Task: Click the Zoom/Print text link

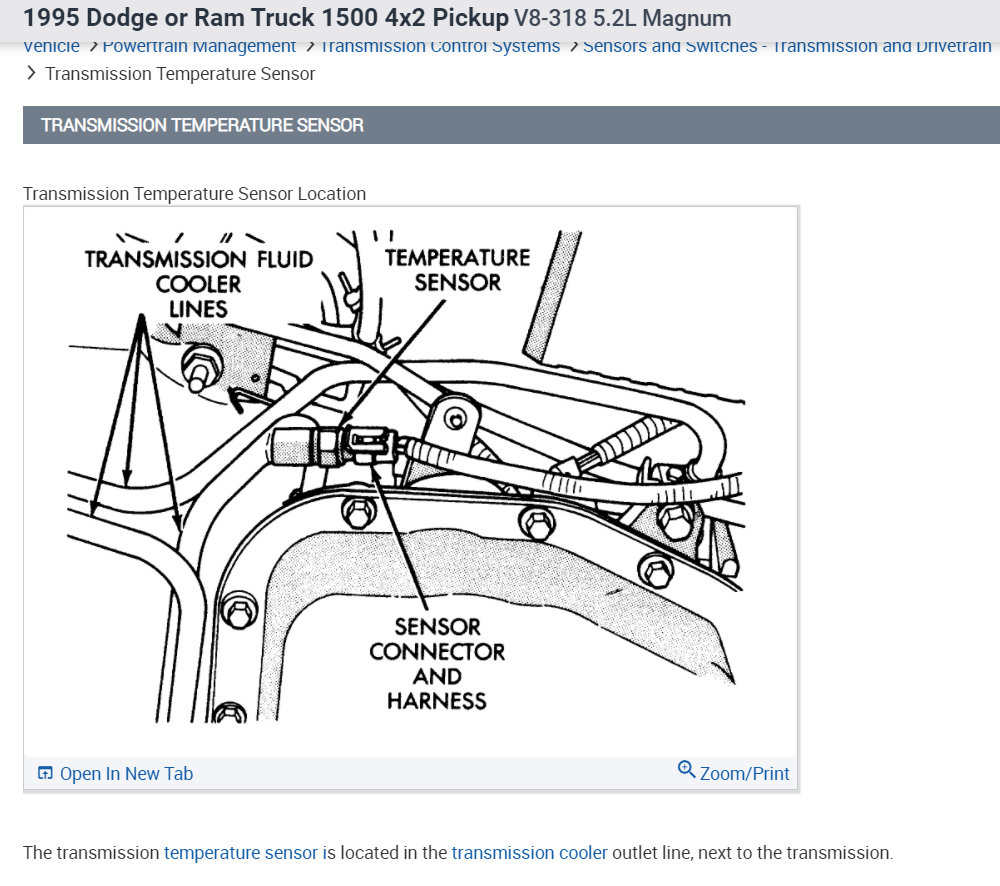Action: (x=744, y=774)
